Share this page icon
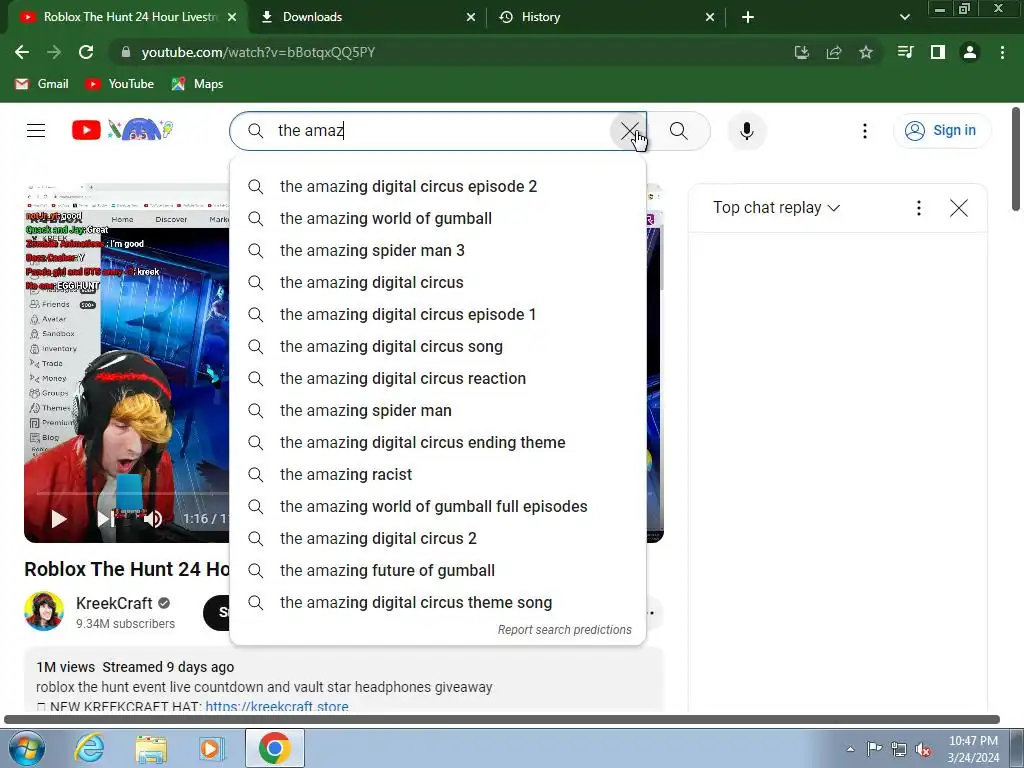The height and width of the screenshot is (768, 1024). [833, 52]
